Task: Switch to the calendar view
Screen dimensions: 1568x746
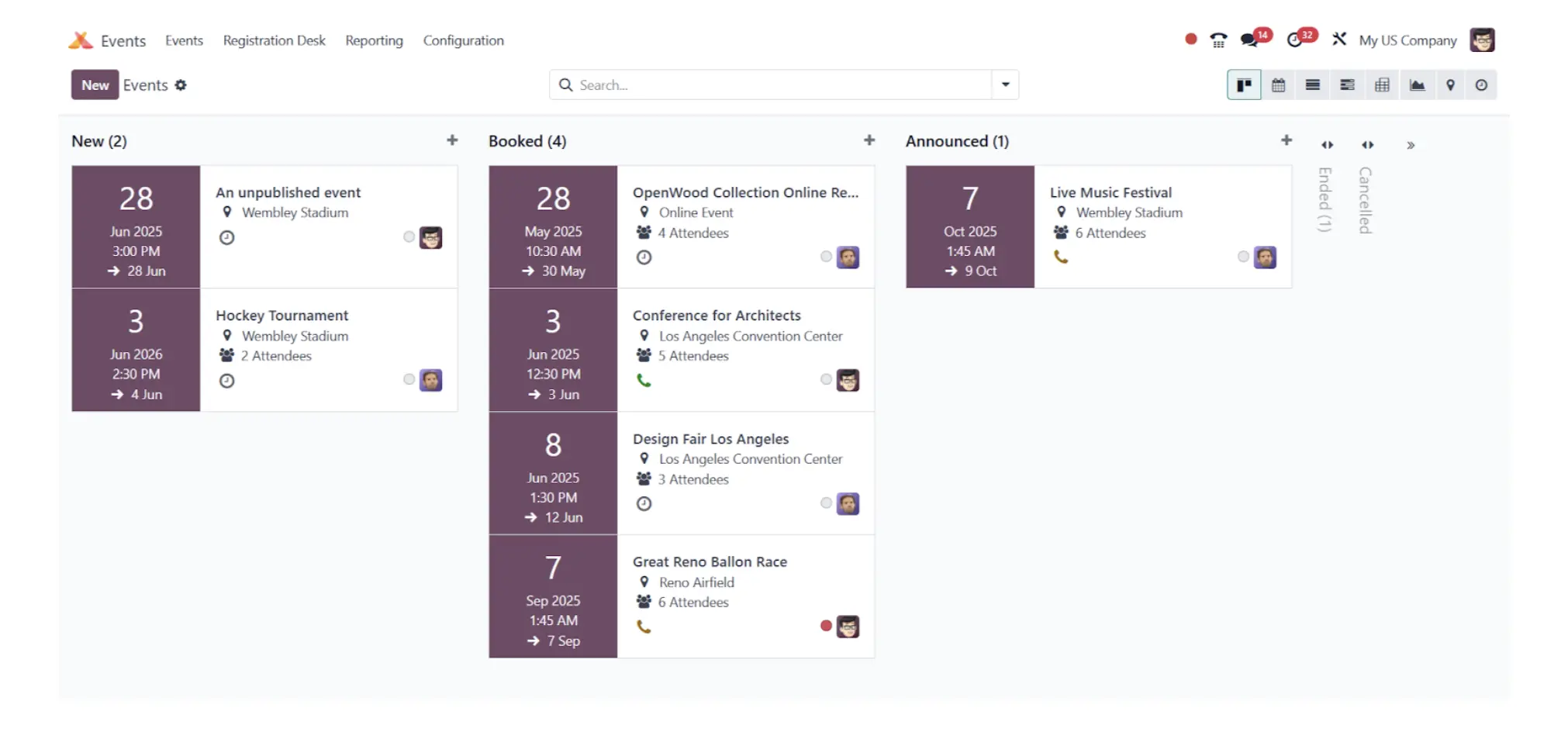Action: [x=1278, y=85]
